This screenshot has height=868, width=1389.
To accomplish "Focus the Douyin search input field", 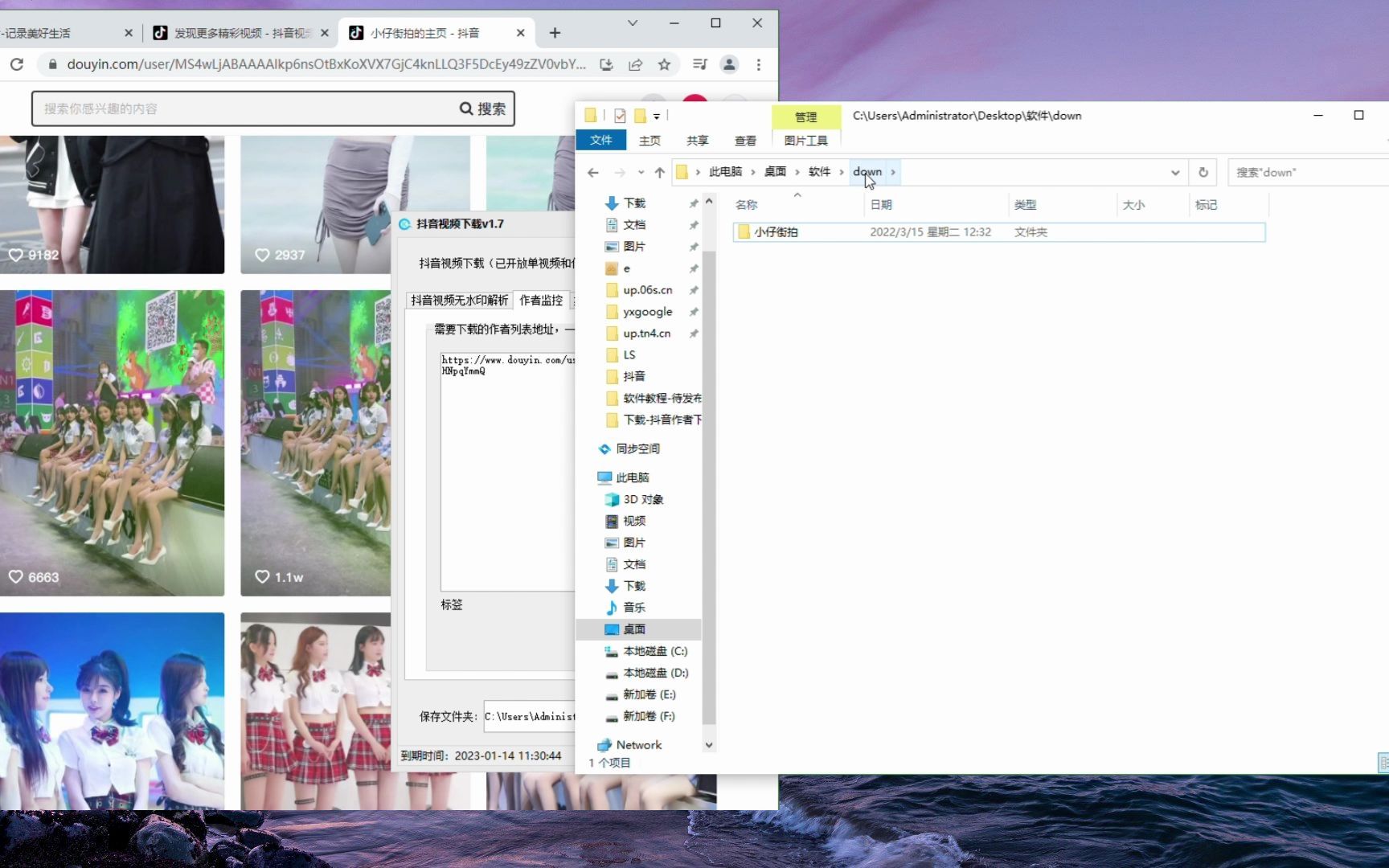I will pyautogui.click(x=245, y=108).
